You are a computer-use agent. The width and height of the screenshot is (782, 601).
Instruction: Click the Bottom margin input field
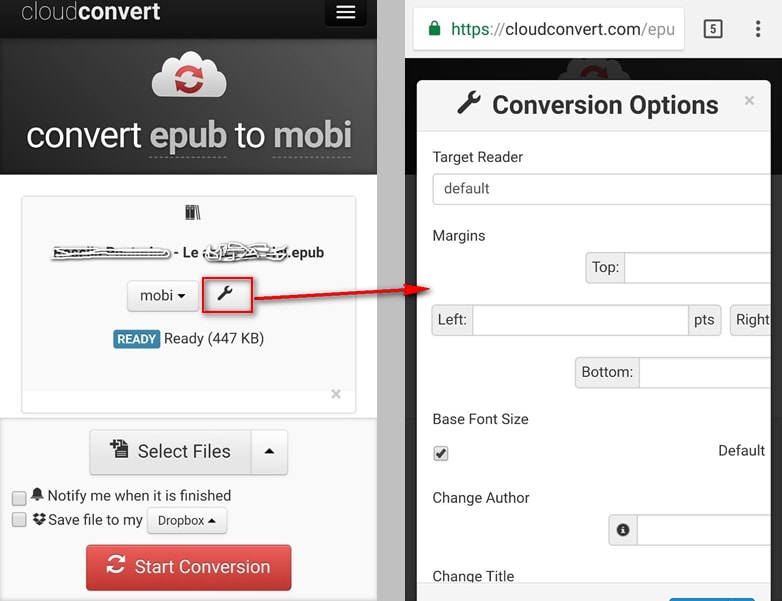[x=705, y=373]
